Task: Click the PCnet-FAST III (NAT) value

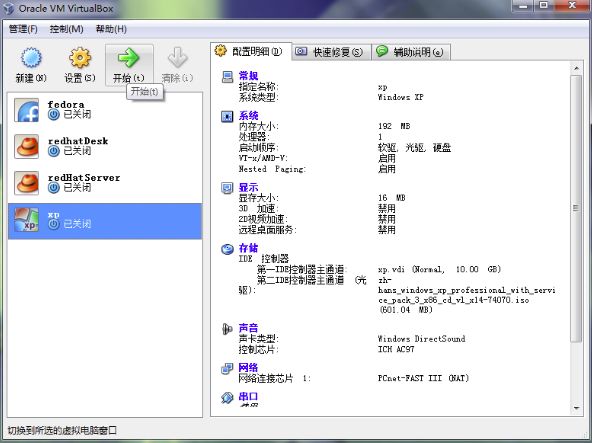Action: click(x=423, y=378)
